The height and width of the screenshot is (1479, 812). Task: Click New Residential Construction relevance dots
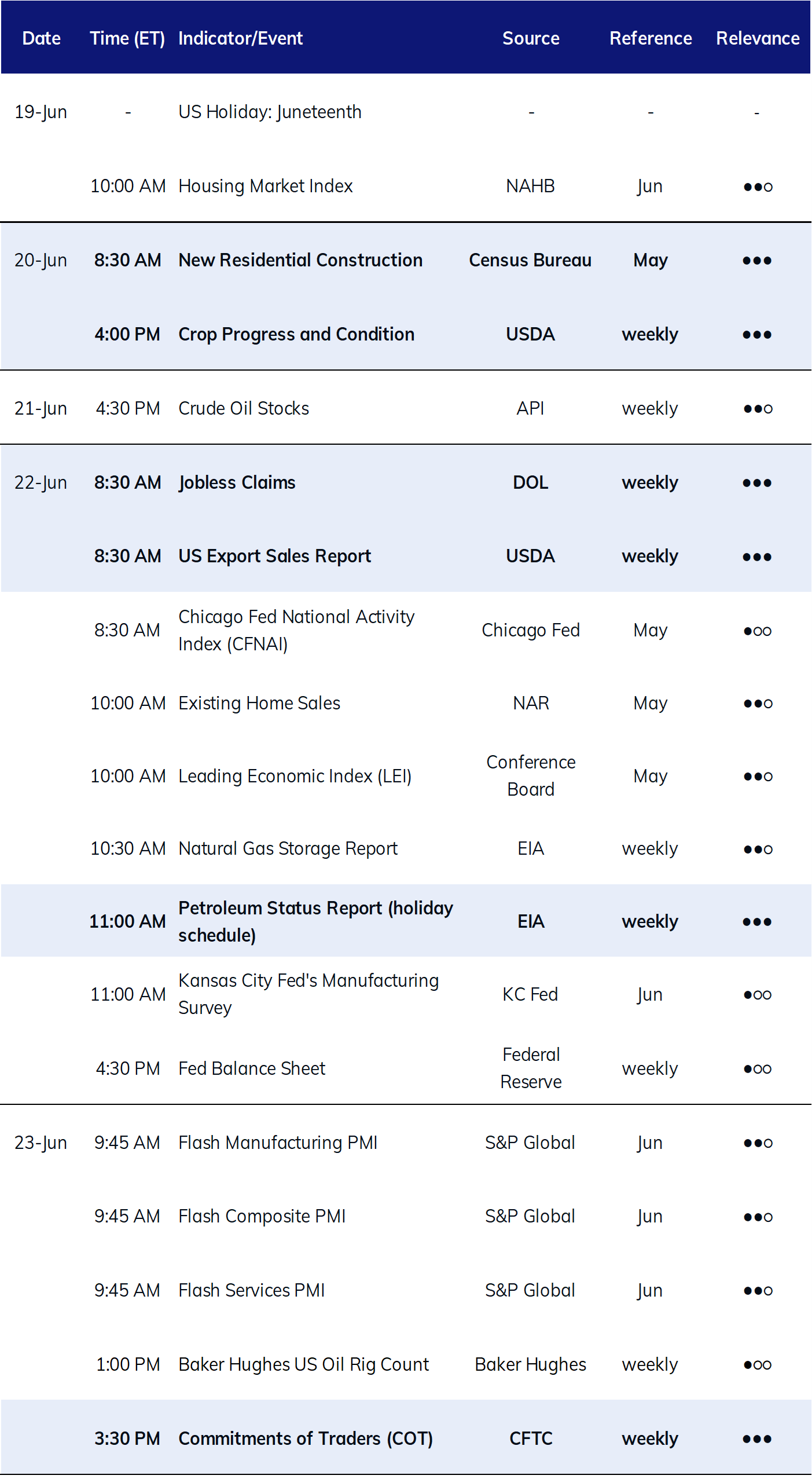click(x=757, y=261)
